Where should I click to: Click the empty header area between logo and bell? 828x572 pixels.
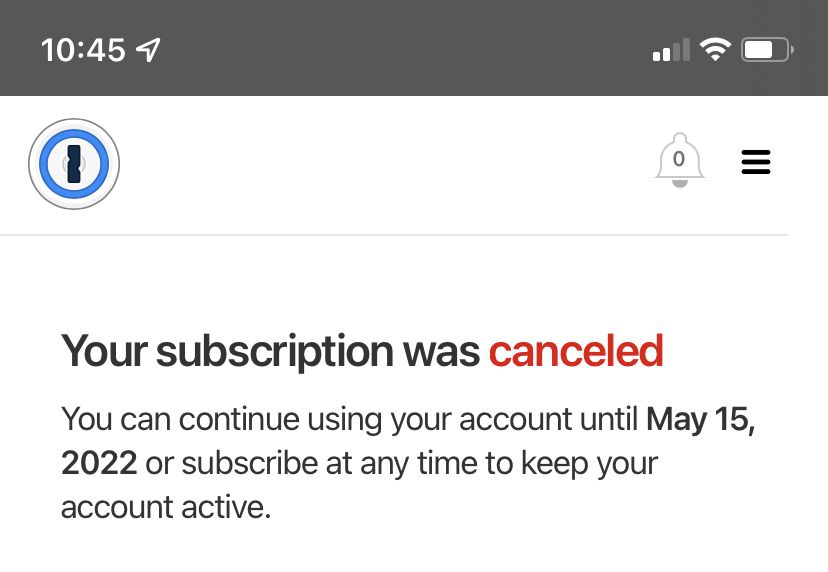(x=380, y=164)
